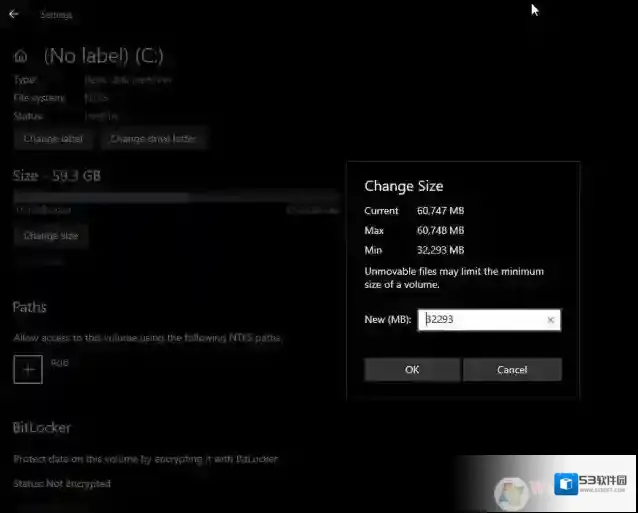638x513 pixels.
Task: Click the Change Size dialog title
Action: pos(403,186)
